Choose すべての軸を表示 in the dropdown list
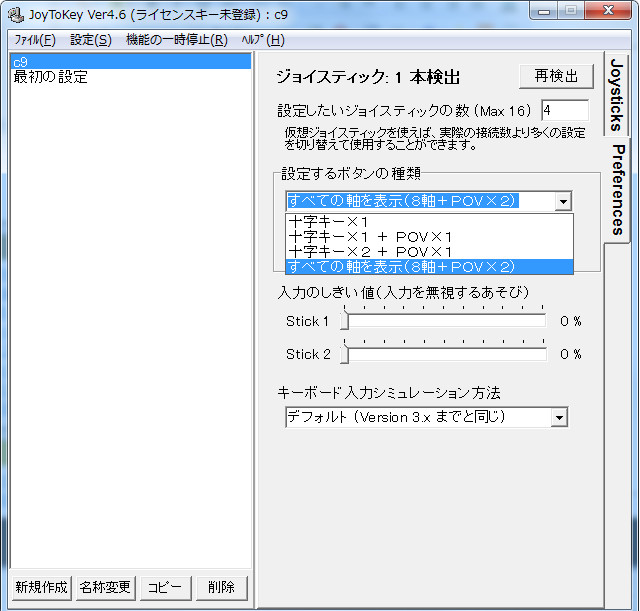 (x=429, y=267)
